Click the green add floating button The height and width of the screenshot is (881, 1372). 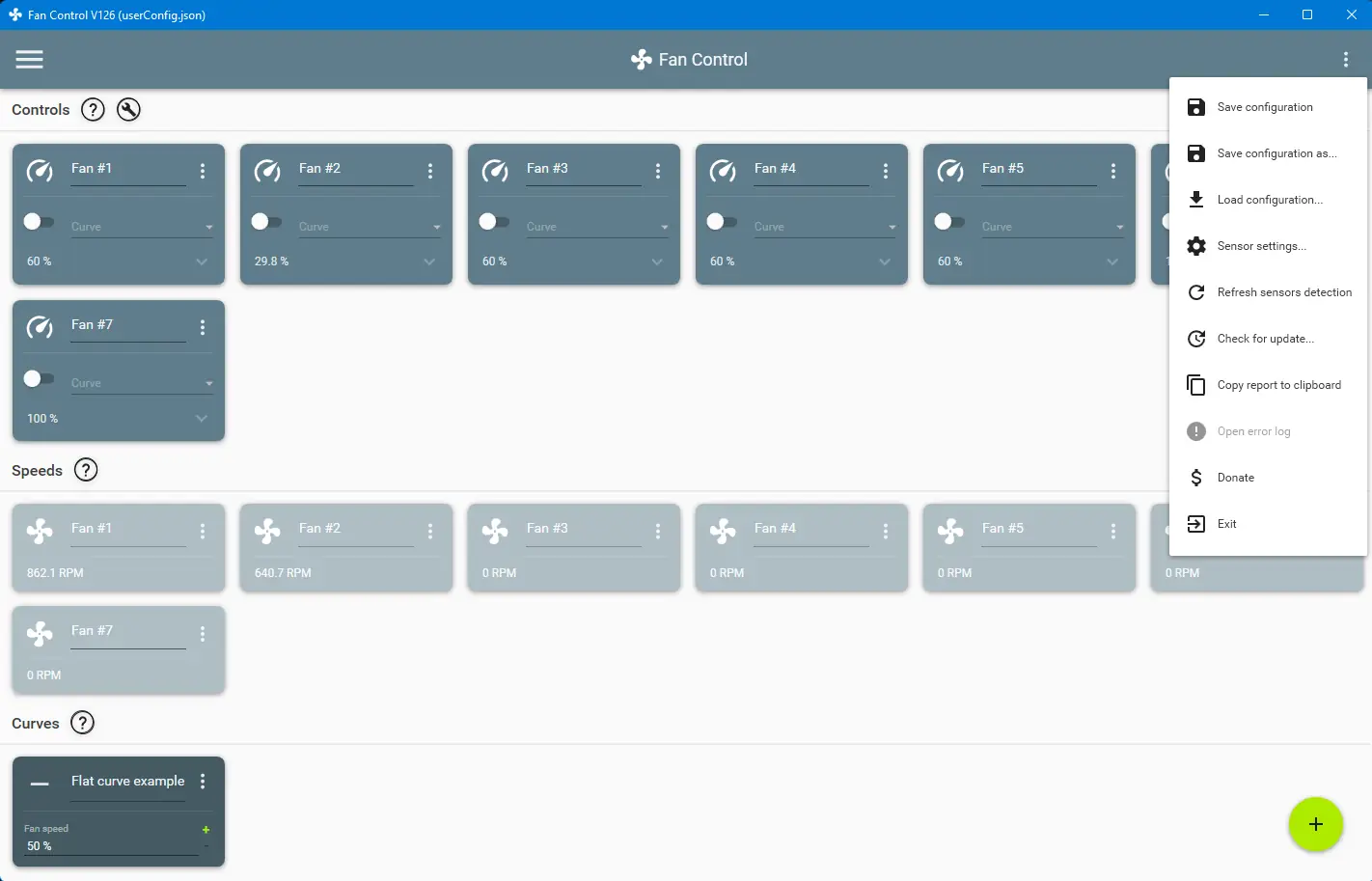pyautogui.click(x=1315, y=824)
